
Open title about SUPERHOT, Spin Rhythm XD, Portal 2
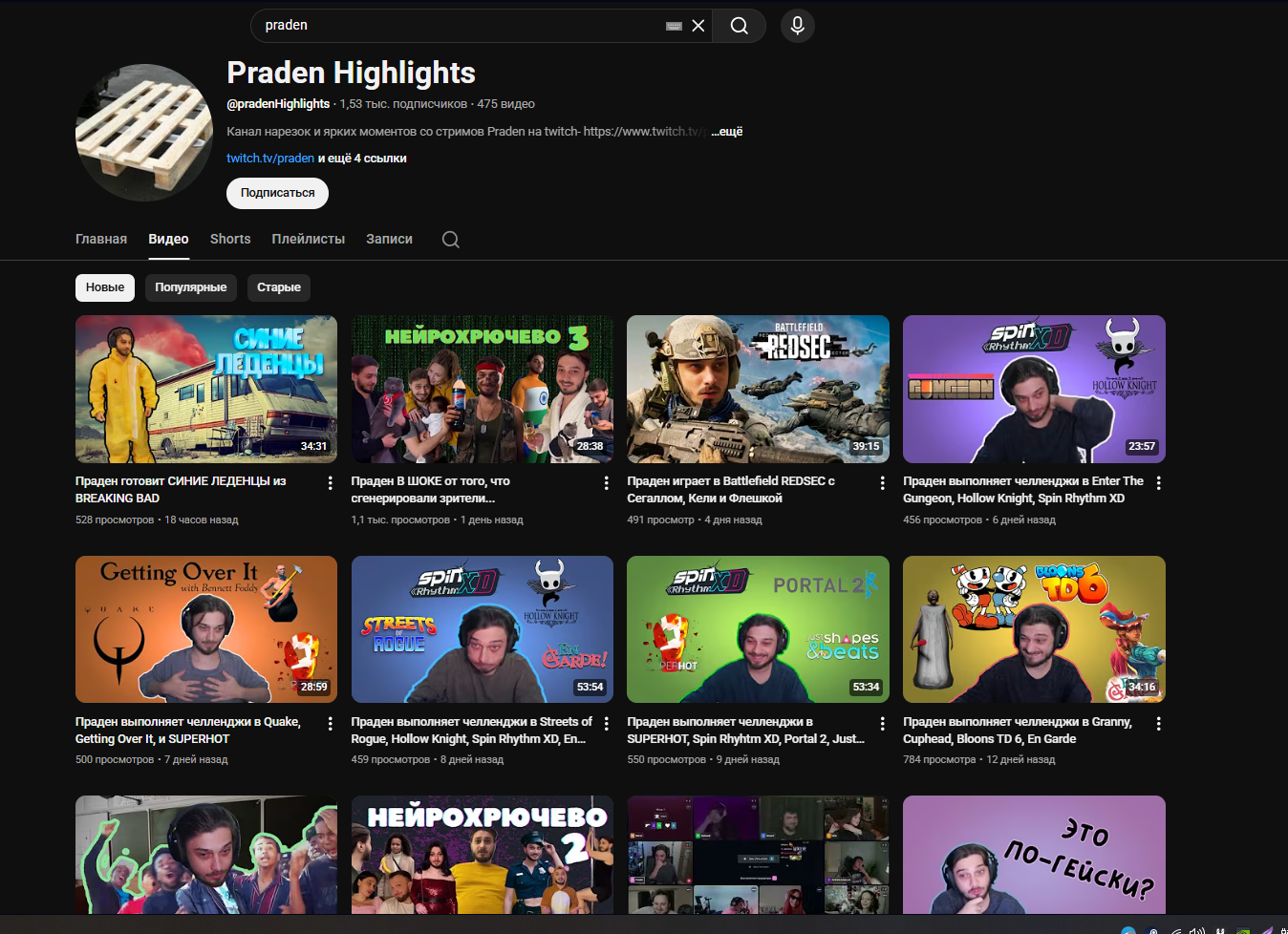pyautogui.click(x=746, y=731)
